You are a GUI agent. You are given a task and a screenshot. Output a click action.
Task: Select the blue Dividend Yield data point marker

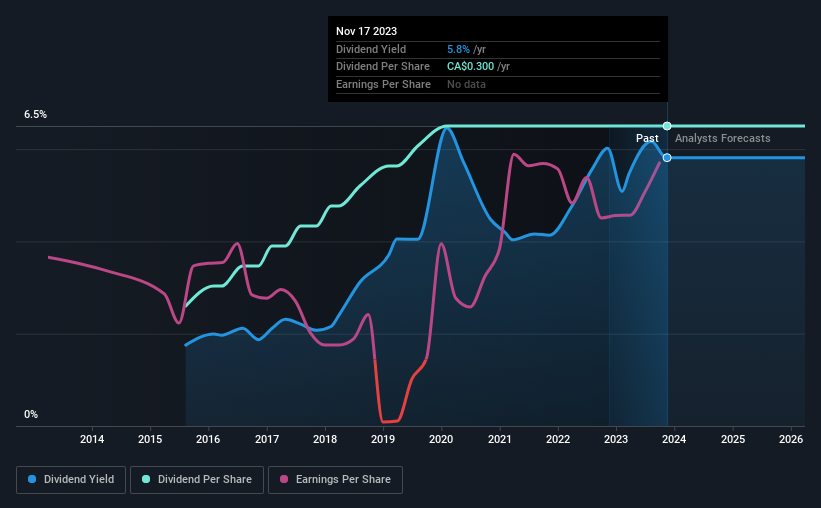pos(667,158)
